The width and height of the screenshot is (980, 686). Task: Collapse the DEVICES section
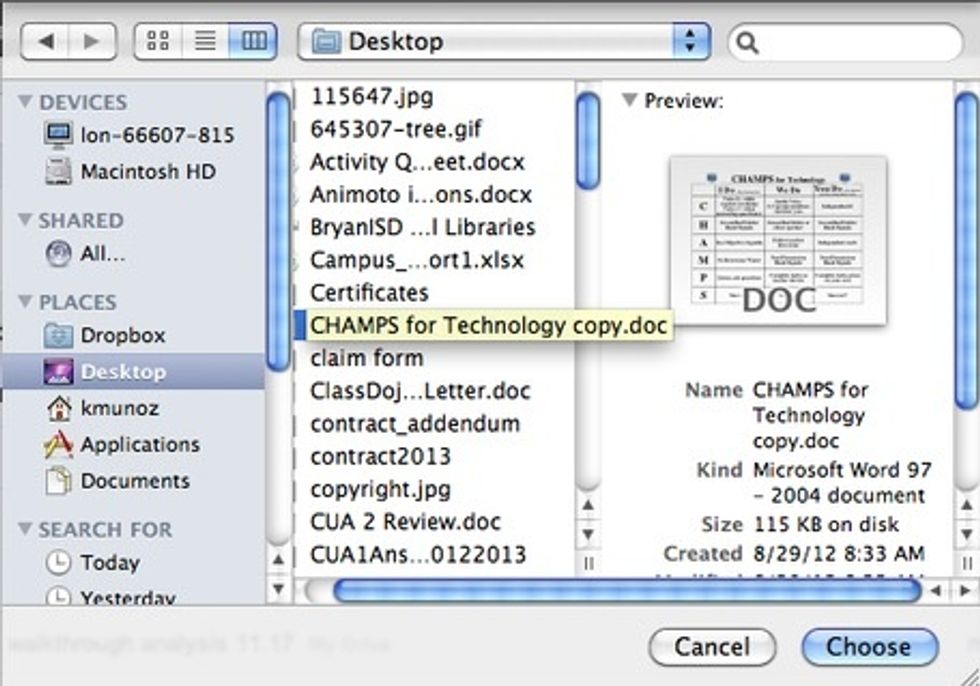tap(25, 102)
